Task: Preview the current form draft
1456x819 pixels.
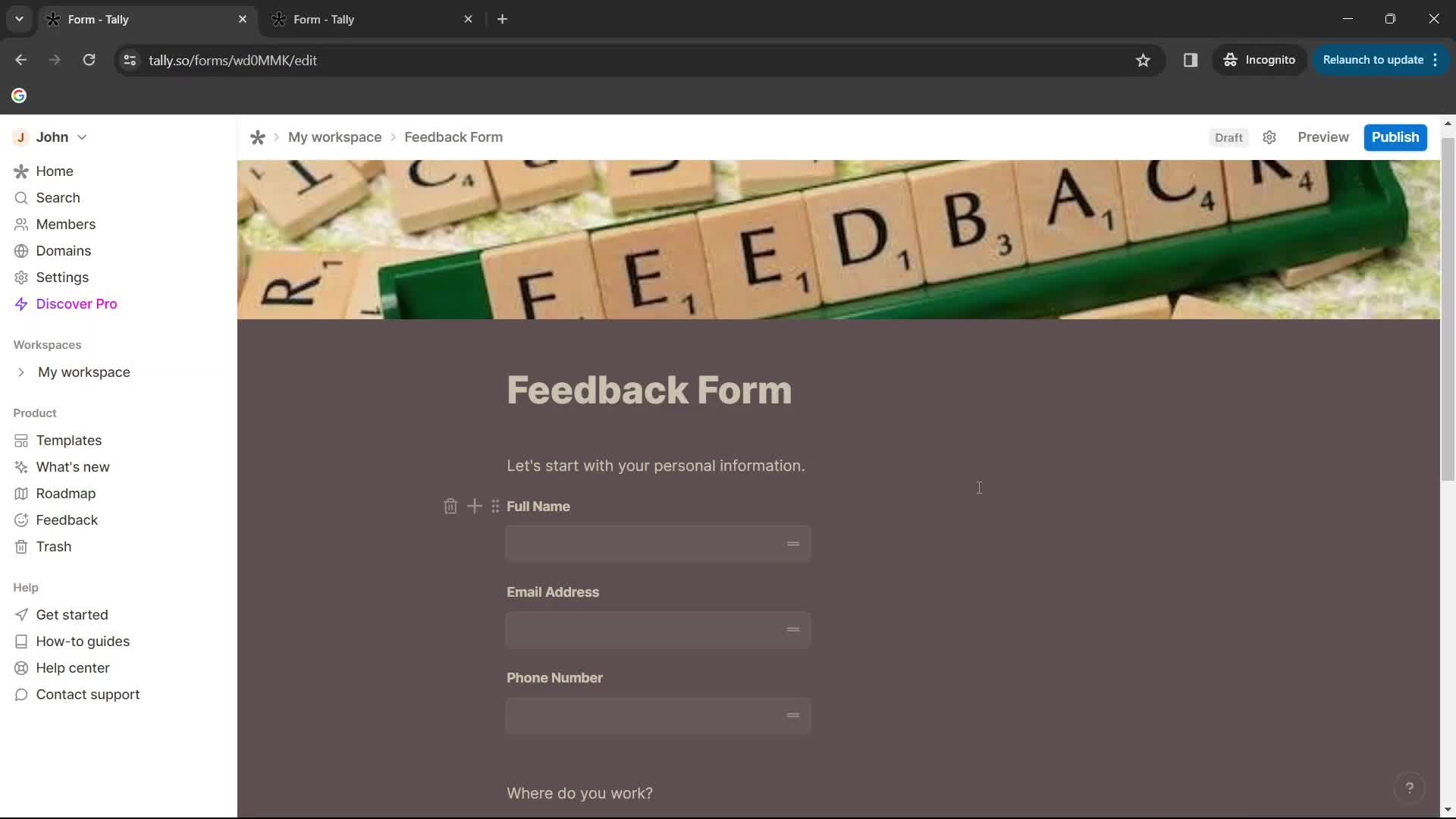Action: (x=1323, y=137)
